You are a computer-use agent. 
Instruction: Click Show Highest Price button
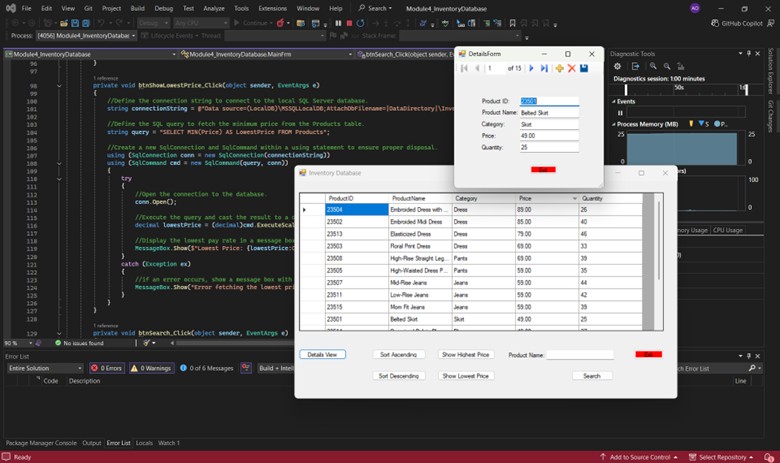point(466,355)
